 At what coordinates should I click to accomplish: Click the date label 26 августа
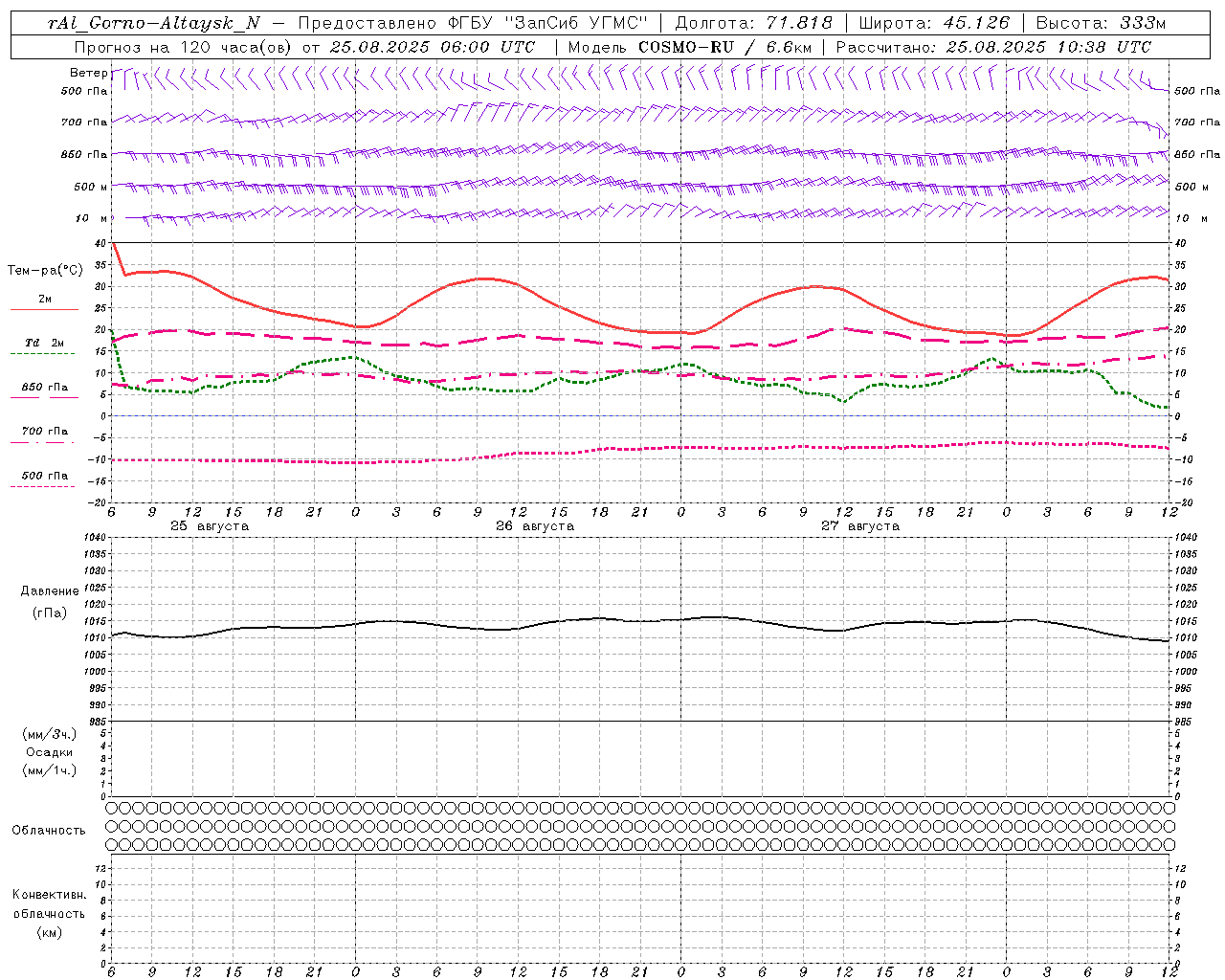[535, 526]
